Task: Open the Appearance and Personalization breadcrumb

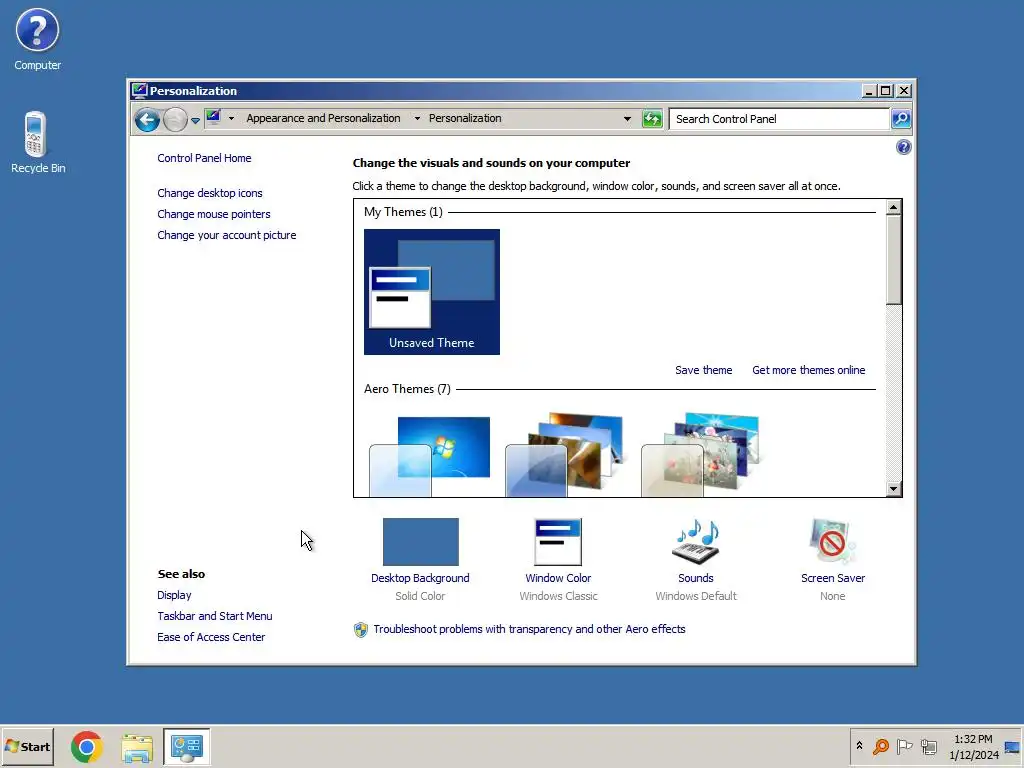Action: click(x=323, y=118)
